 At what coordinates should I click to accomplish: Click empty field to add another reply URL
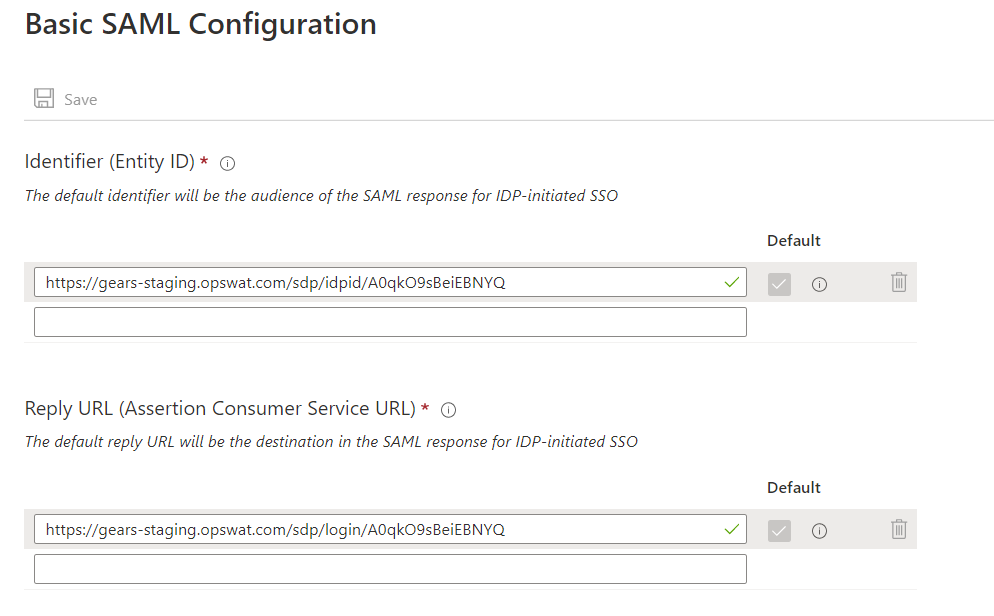(390, 569)
